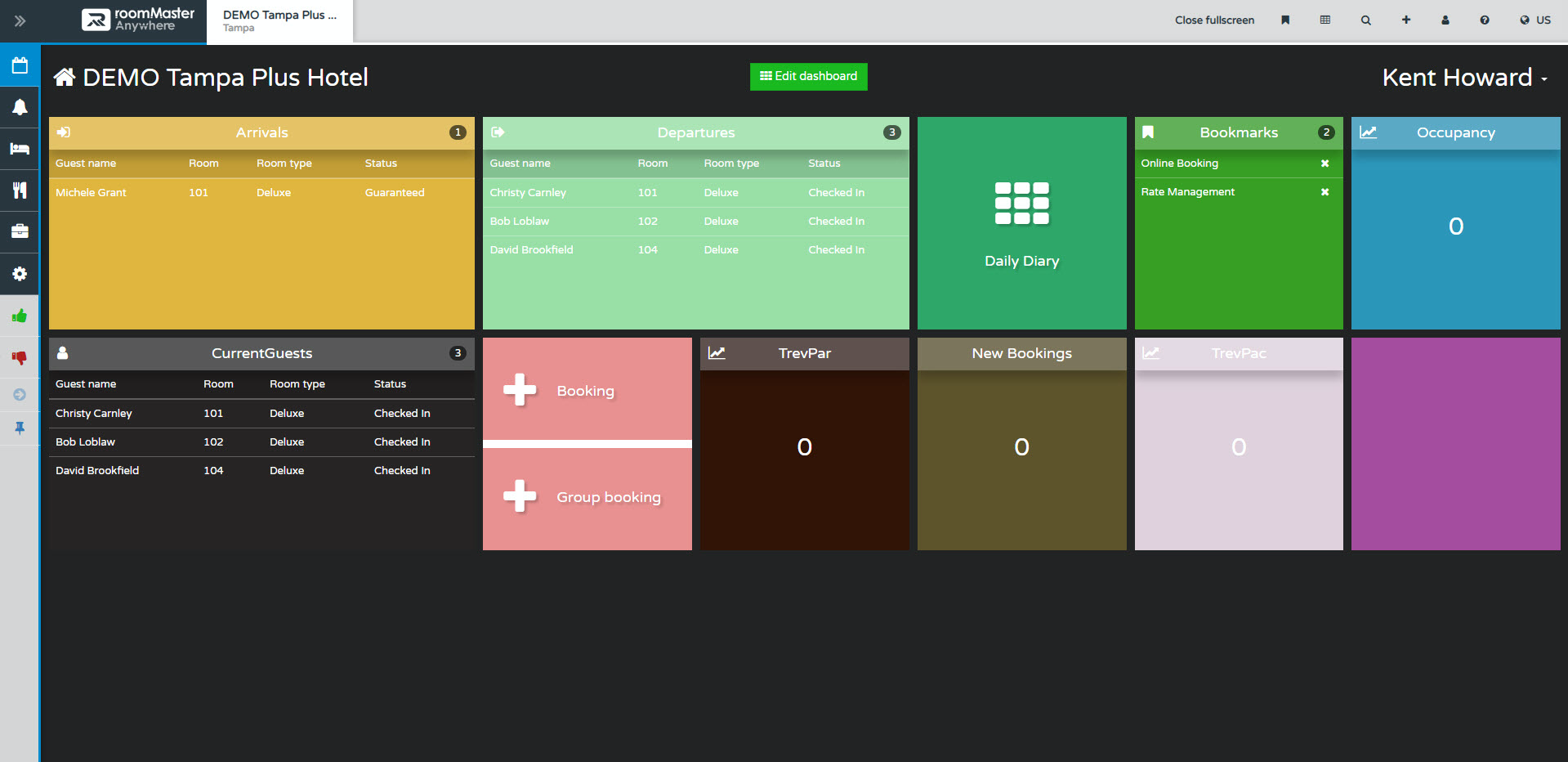Viewport: 1568px width, 762px height.
Task: Switch to the DEMO Tampa Plus tab
Action: pos(279,21)
